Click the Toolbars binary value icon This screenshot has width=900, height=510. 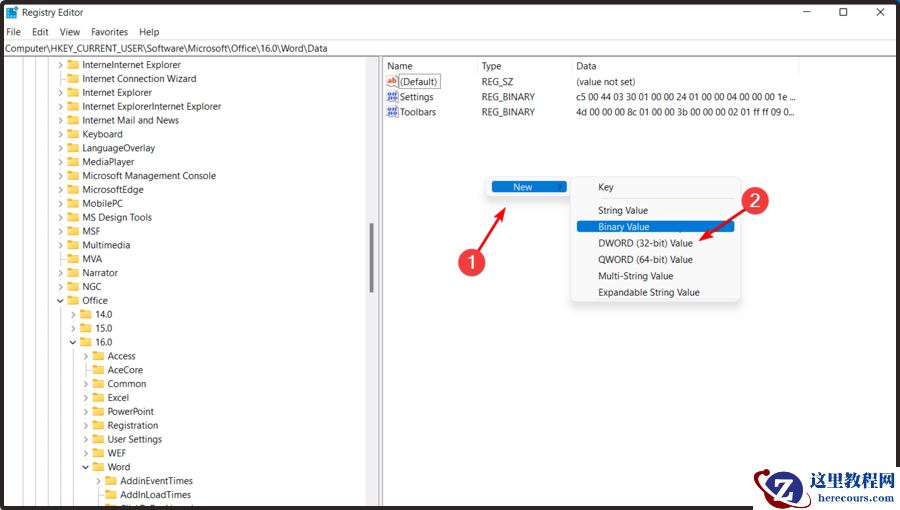[392, 112]
